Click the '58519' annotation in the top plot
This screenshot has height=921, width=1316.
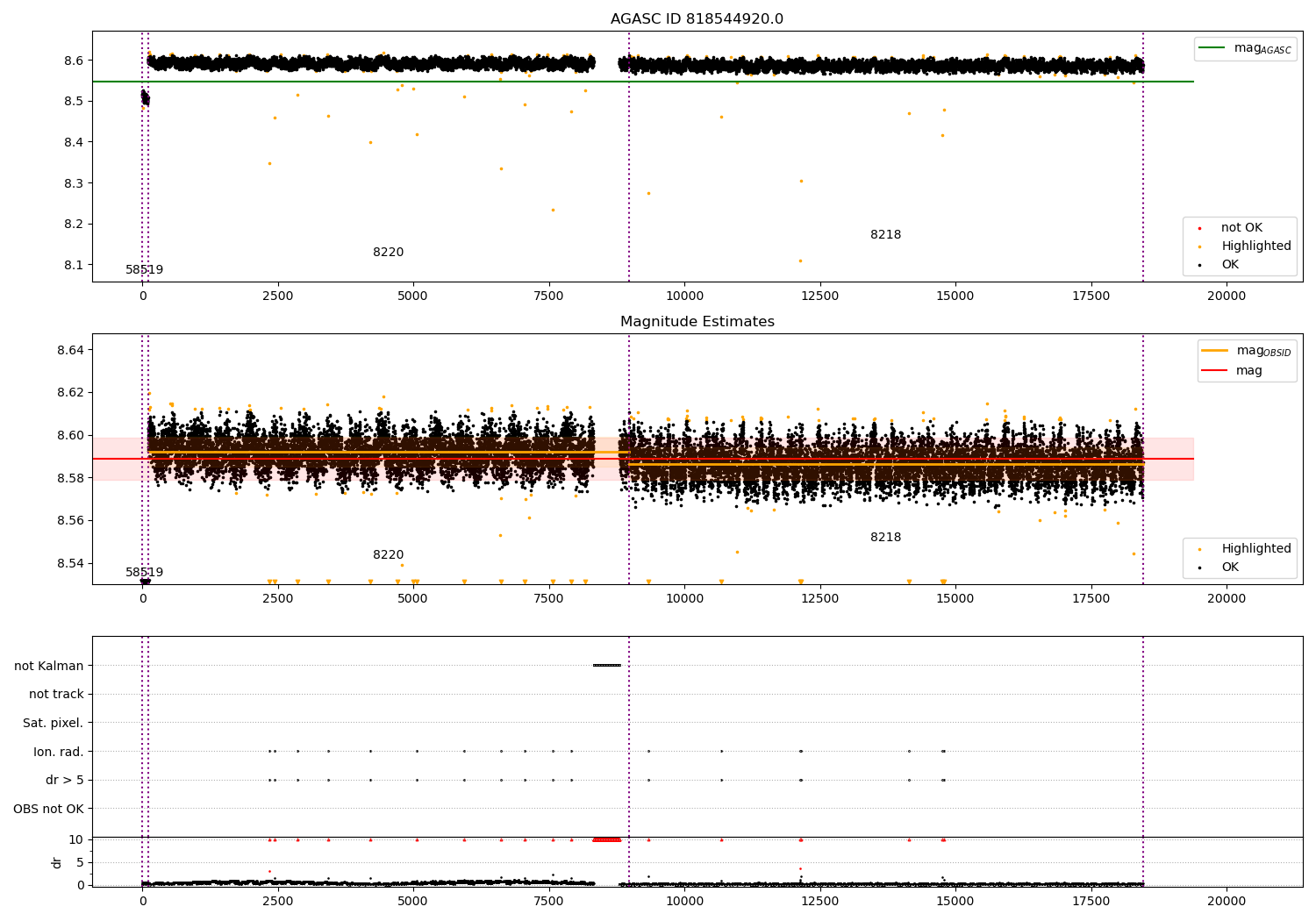coord(144,270)
